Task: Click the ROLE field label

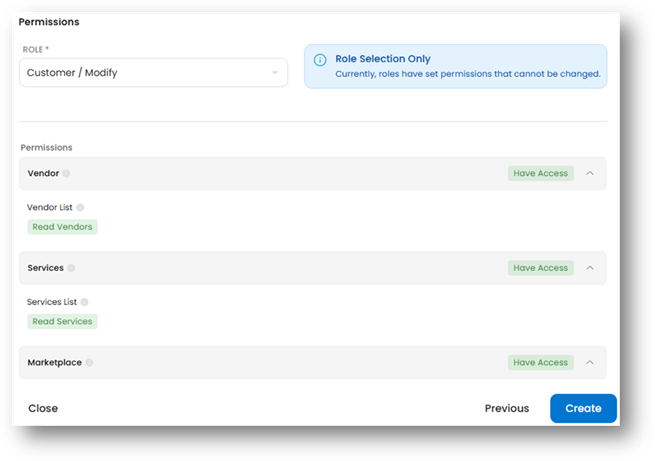Action: [x=36, y=50]
